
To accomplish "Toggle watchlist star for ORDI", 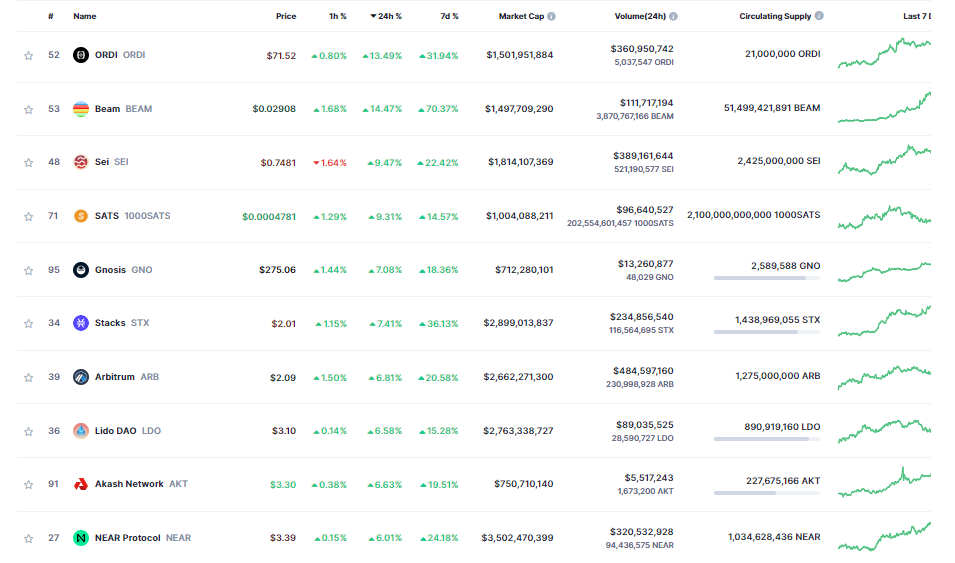I will click(x=28, y=56).
